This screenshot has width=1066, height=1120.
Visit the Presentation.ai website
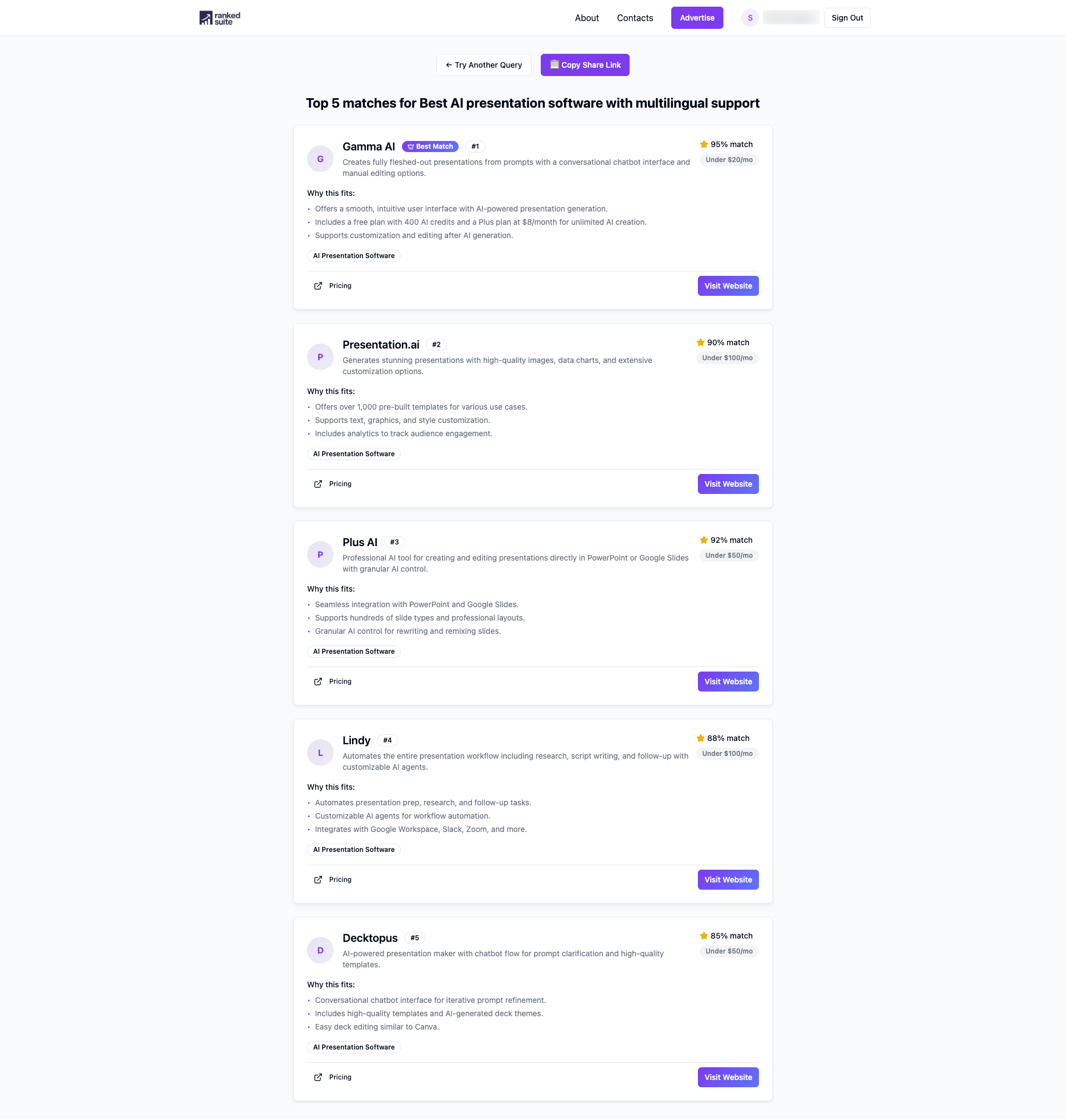[727, 484]
